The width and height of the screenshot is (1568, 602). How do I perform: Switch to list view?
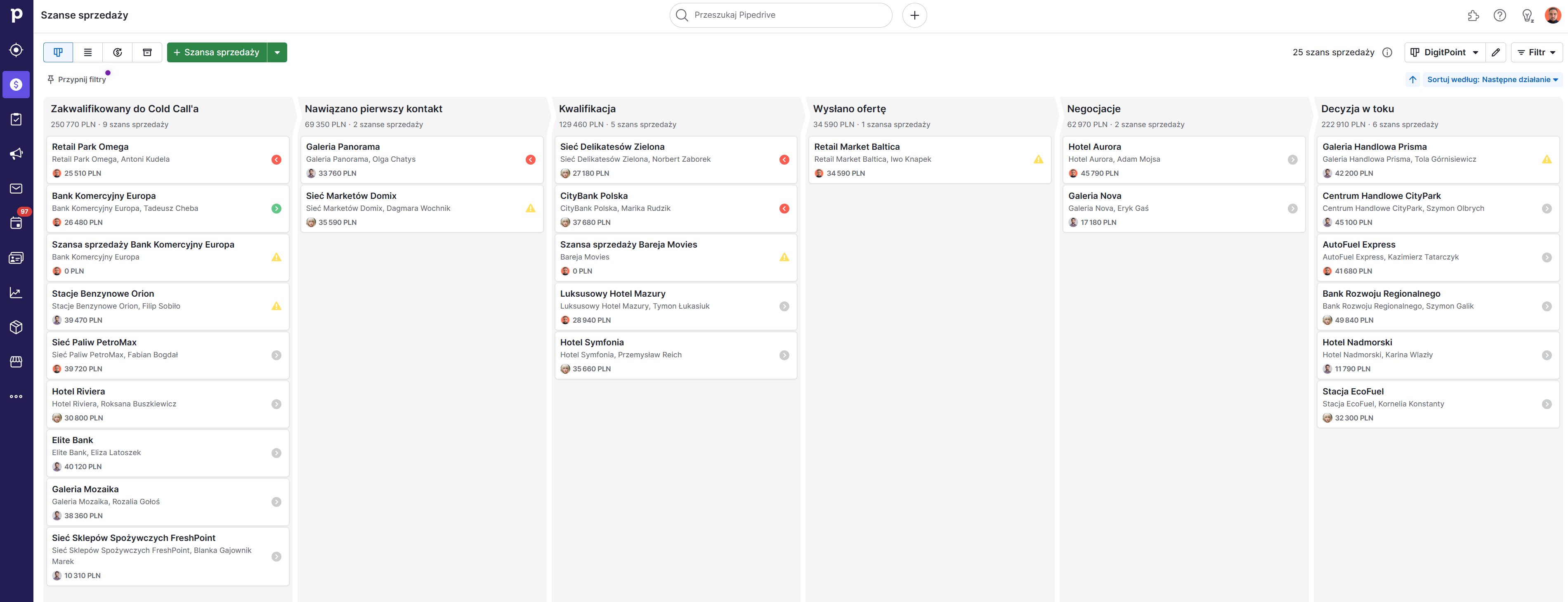[87, 52]
